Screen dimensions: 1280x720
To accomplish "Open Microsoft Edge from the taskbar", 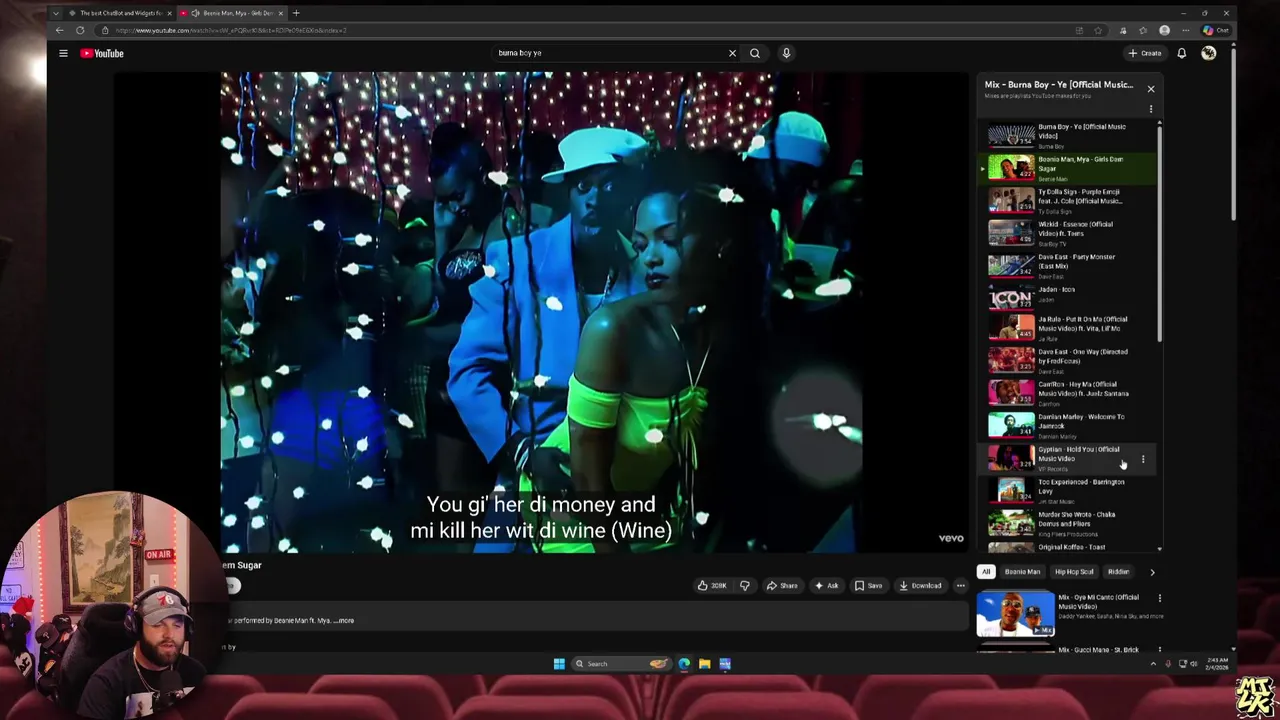I will [684, 663].
